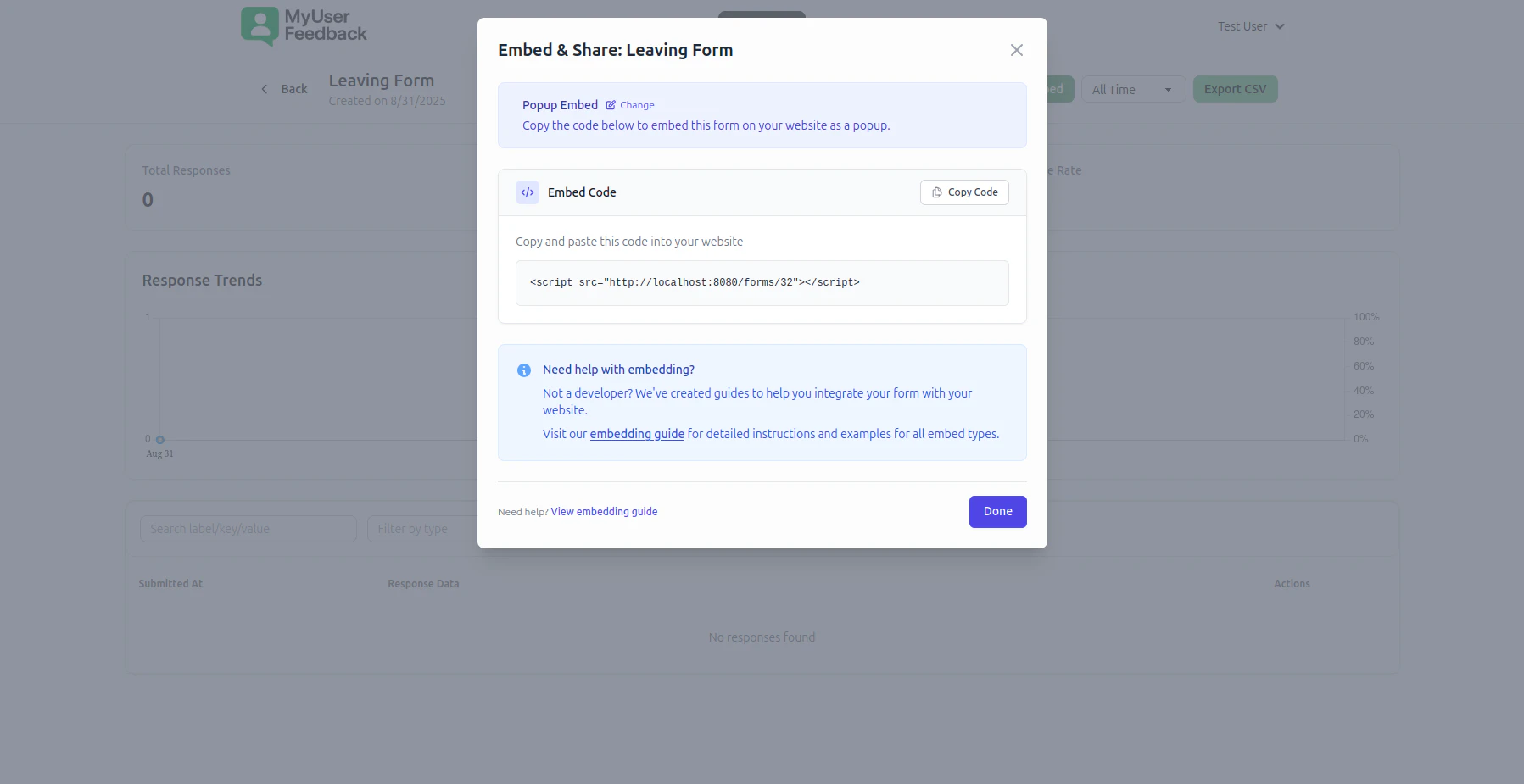Click the Copy Code button
The image size is (1524, 784).
tap(964, 192)
